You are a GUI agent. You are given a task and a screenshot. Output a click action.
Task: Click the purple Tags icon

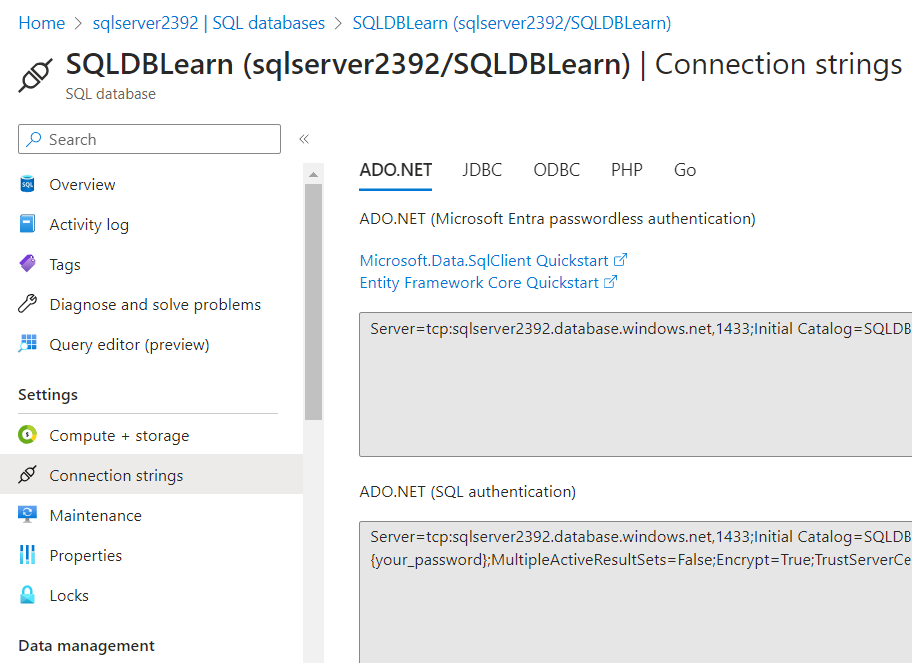click(x=27, y=263)
